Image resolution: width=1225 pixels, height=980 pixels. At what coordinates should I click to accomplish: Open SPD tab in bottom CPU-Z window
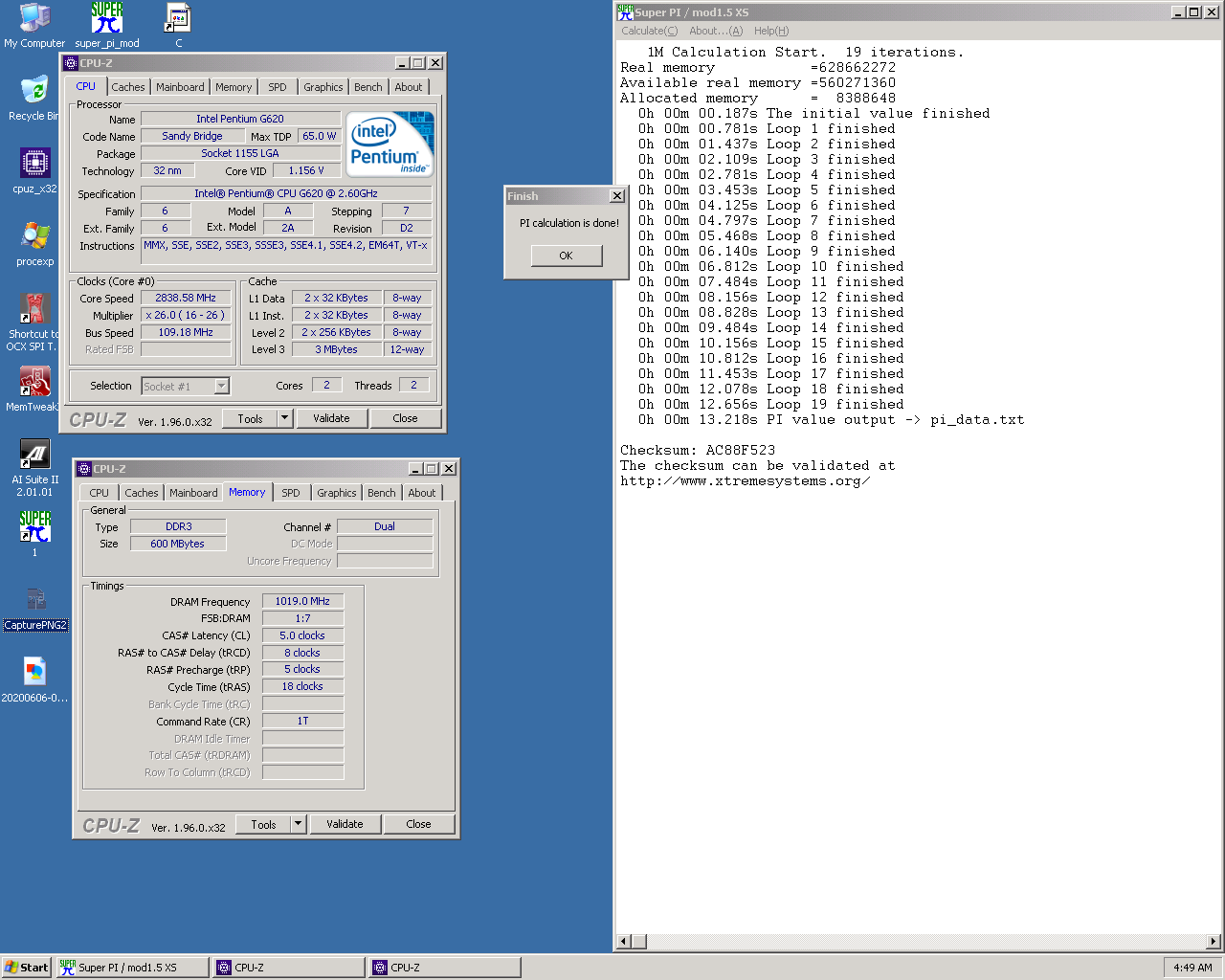click(291, 493)
